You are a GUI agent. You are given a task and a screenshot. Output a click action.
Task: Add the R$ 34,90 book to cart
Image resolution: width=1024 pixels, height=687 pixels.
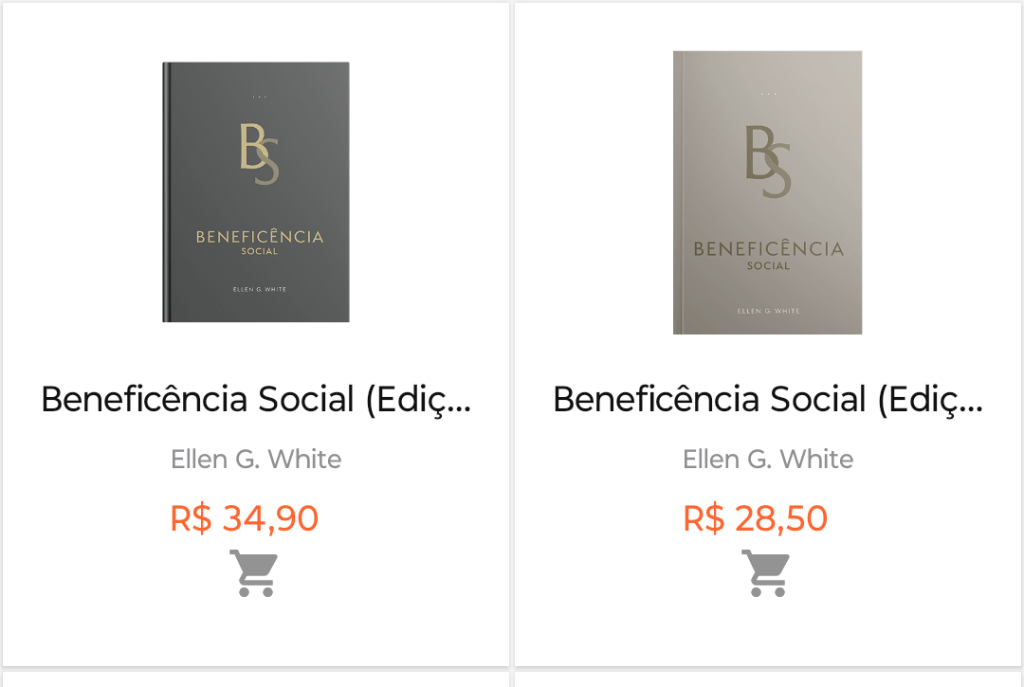(x=253, y=574)
